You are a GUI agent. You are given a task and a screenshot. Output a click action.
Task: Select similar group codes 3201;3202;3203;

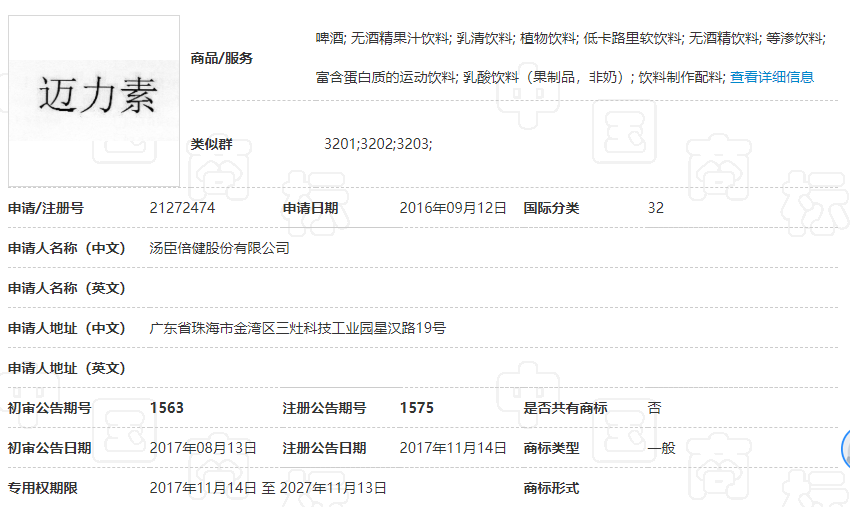(378, 144)
